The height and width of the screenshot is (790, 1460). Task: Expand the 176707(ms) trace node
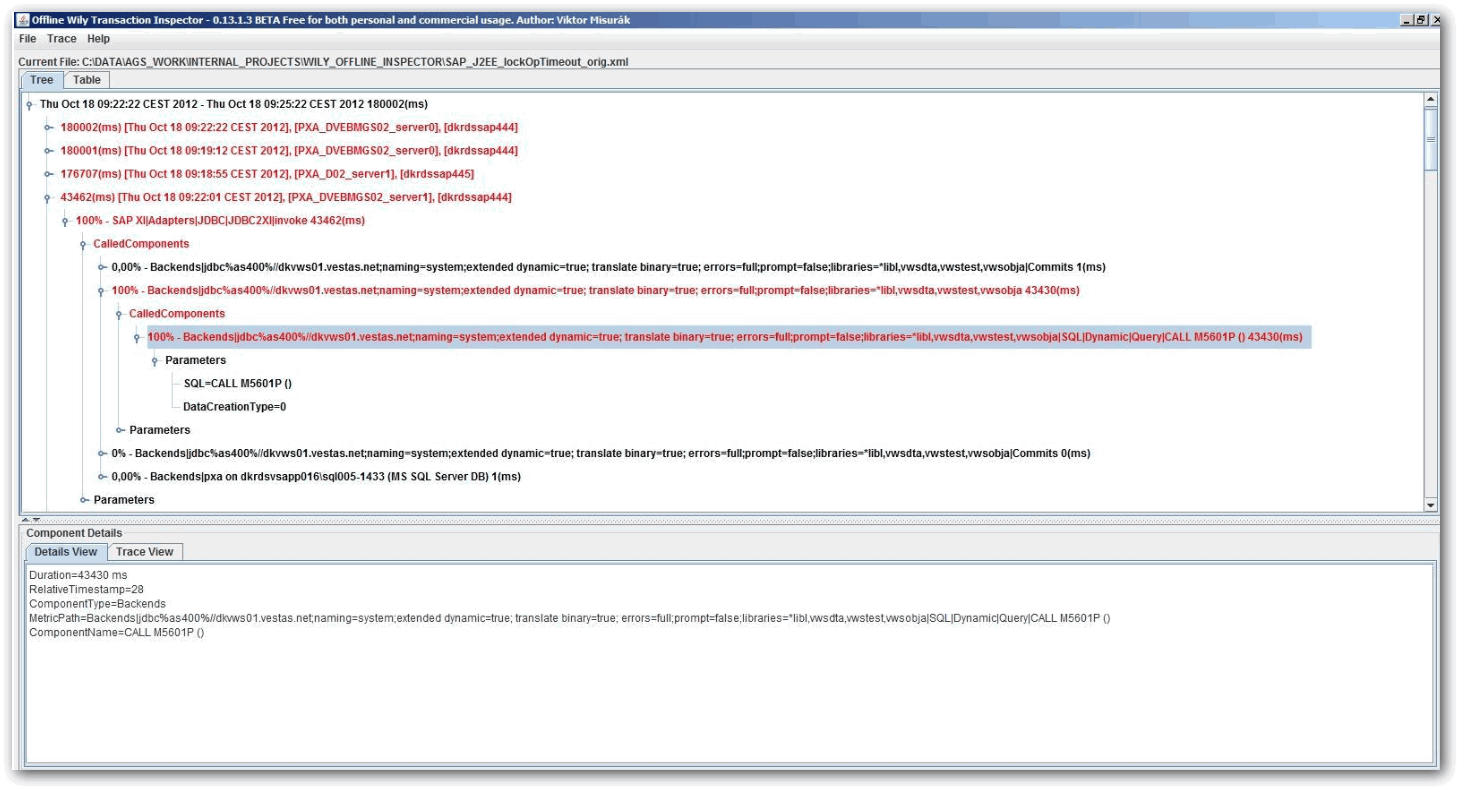pos(49,174)
